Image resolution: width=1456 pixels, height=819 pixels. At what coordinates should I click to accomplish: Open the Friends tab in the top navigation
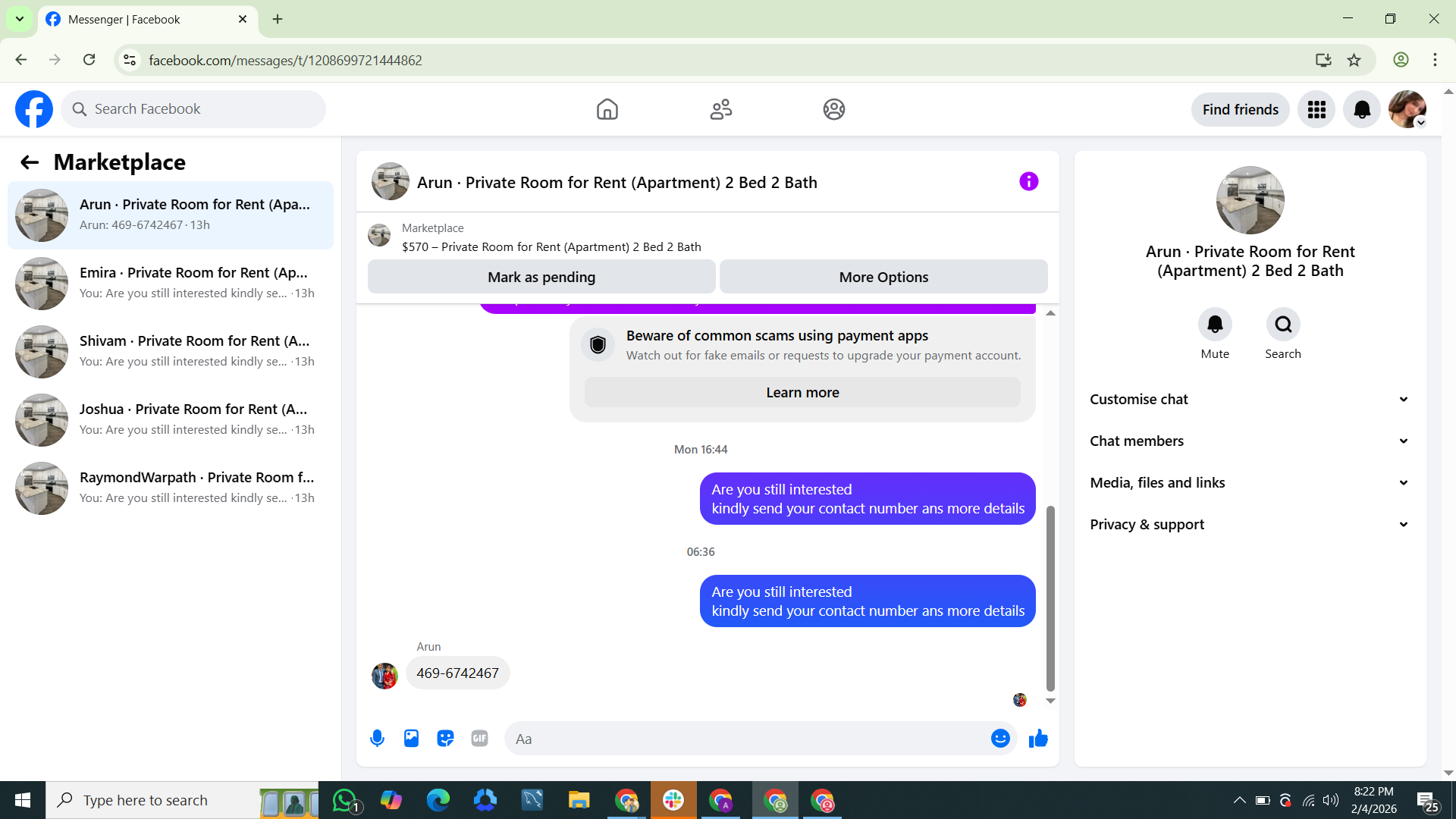(720, 110)
